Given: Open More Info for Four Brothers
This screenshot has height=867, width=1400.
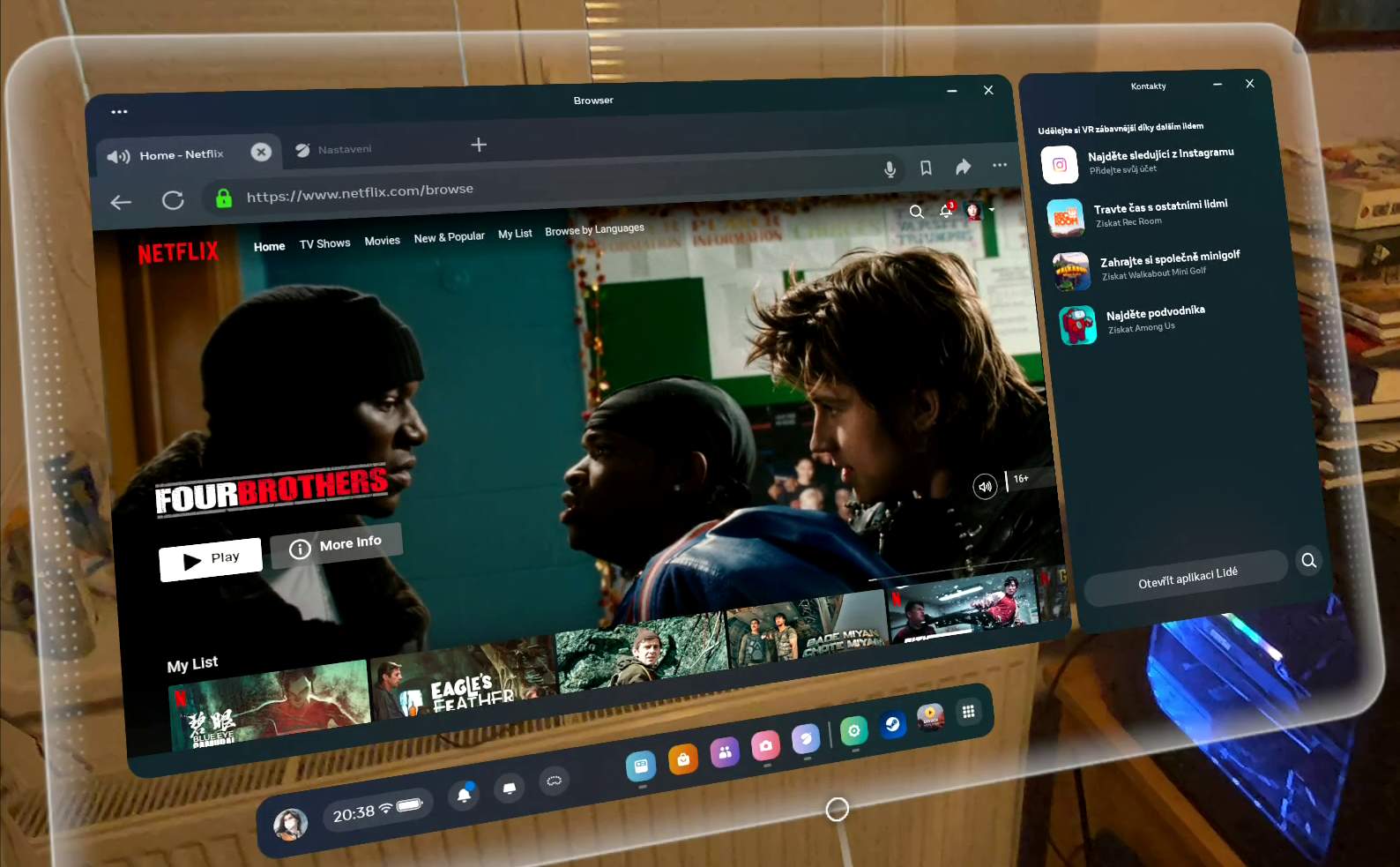Looking at the screenshot, I should point(337,545).
